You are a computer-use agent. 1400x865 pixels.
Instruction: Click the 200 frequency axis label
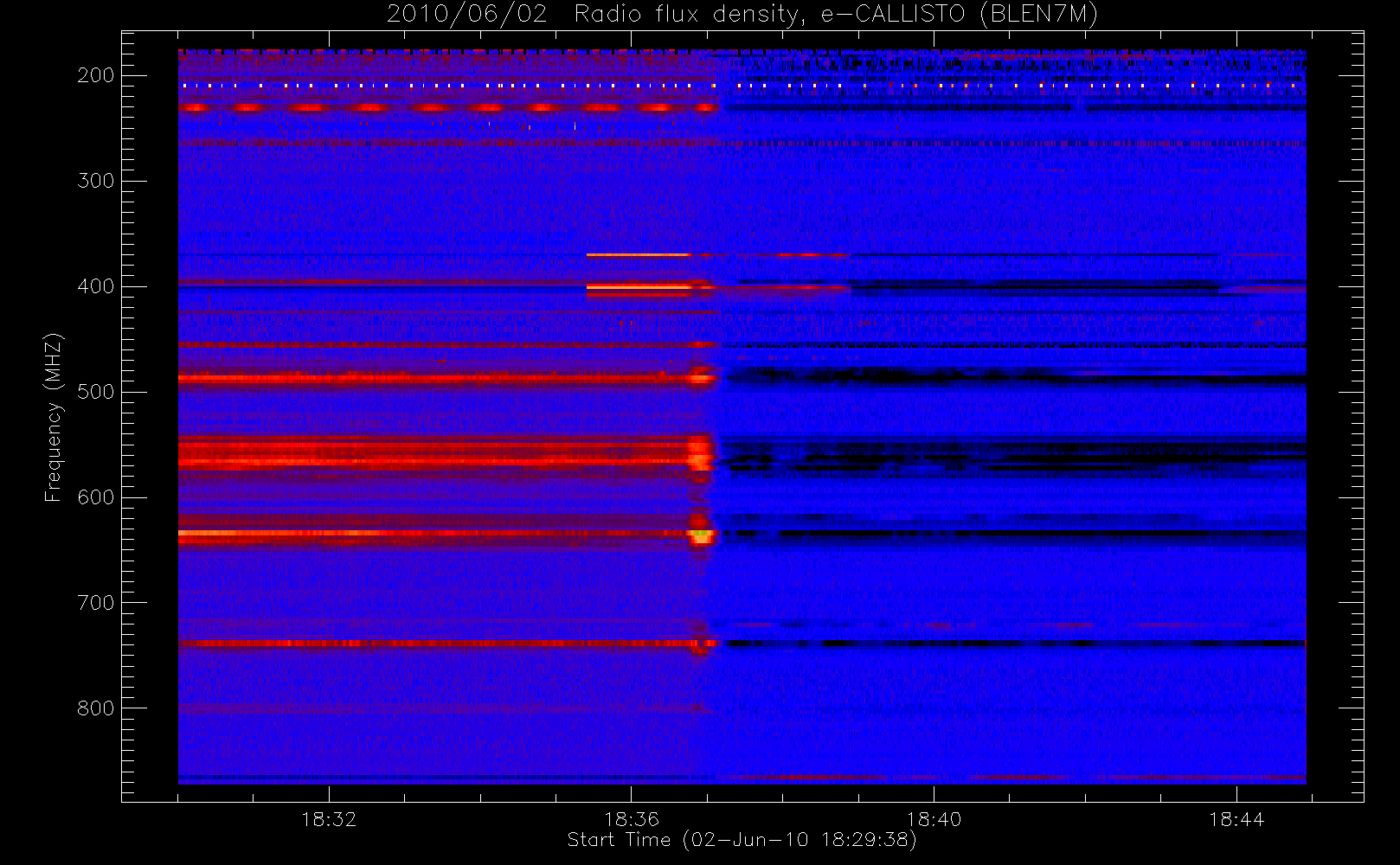(96, 75)
